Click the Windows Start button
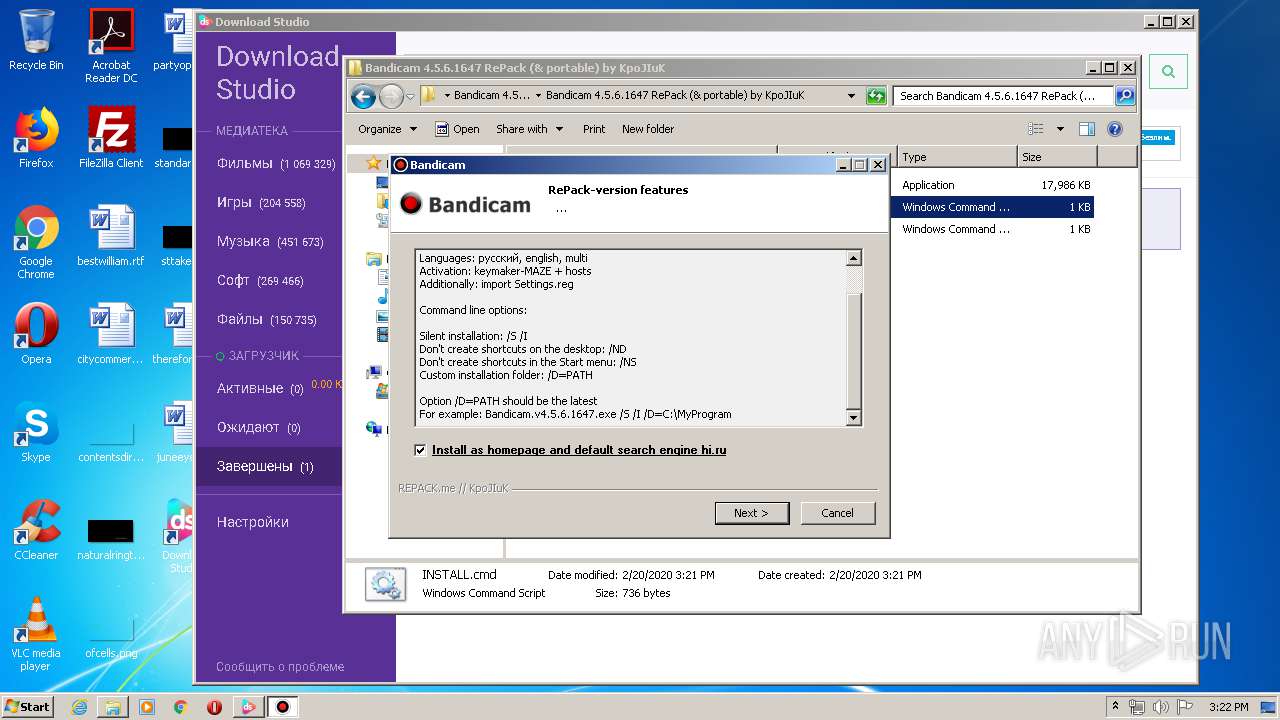The width and height of the screenshot is (1280, 720). click(27, 707)
